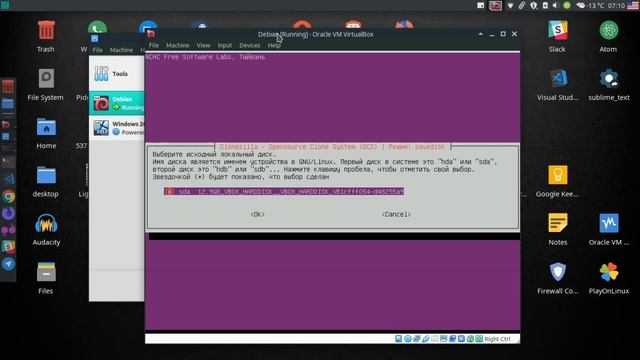Click the volume icon in the top panel
Screen dimensions: 640x360
coord(556,5)
